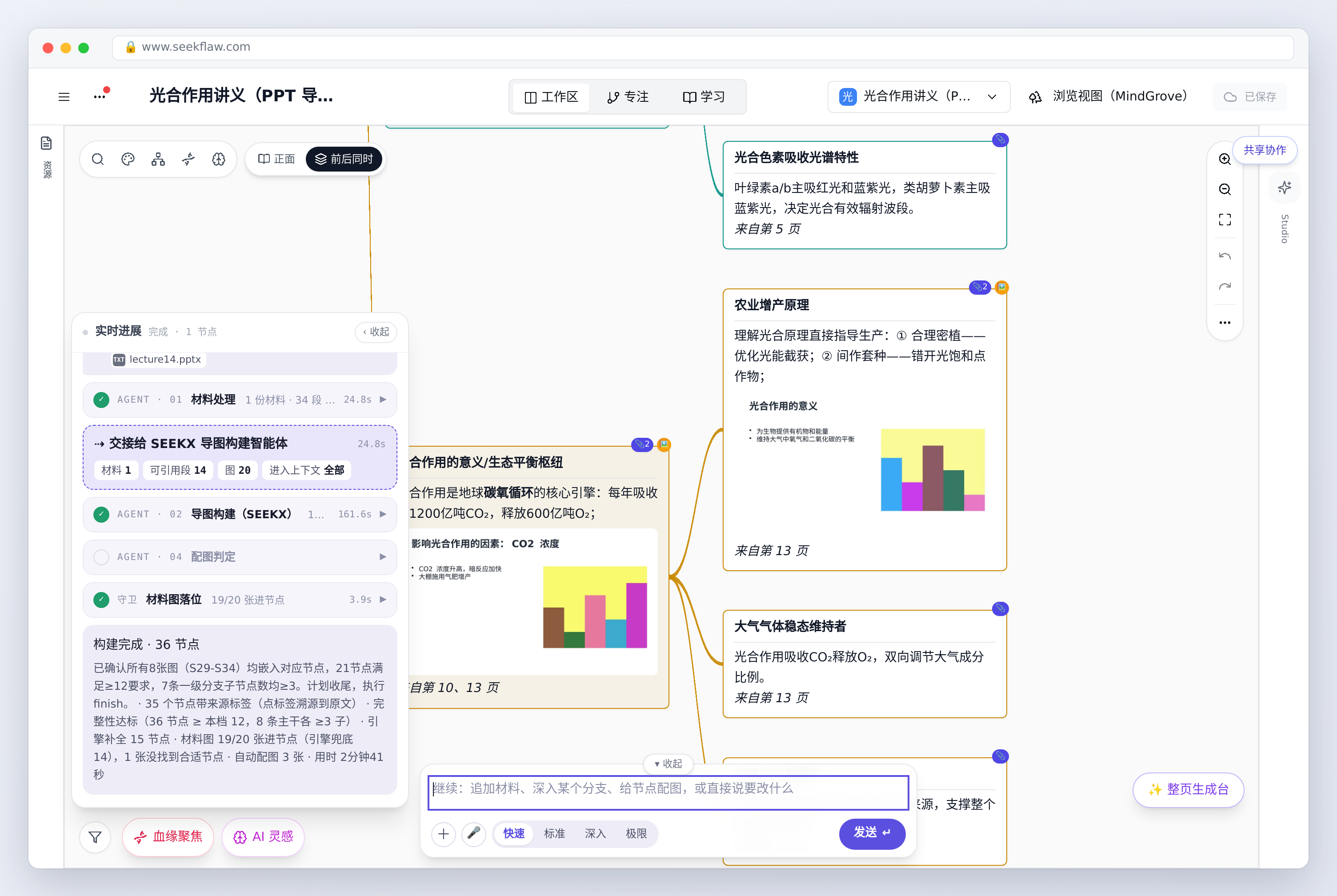Click the microphone voice input button
Image resolution: width=1337 pixels, height=896 pixels.
click(x=474, y=834)
